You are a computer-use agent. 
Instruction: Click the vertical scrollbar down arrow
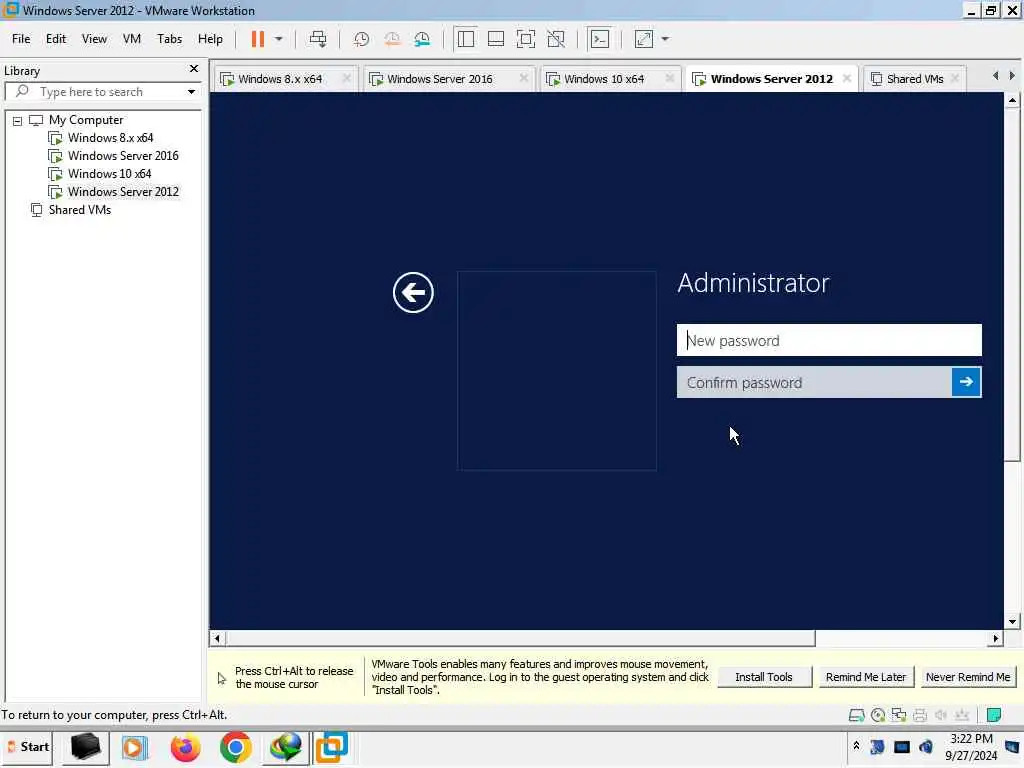click(x=1012, y=622)
